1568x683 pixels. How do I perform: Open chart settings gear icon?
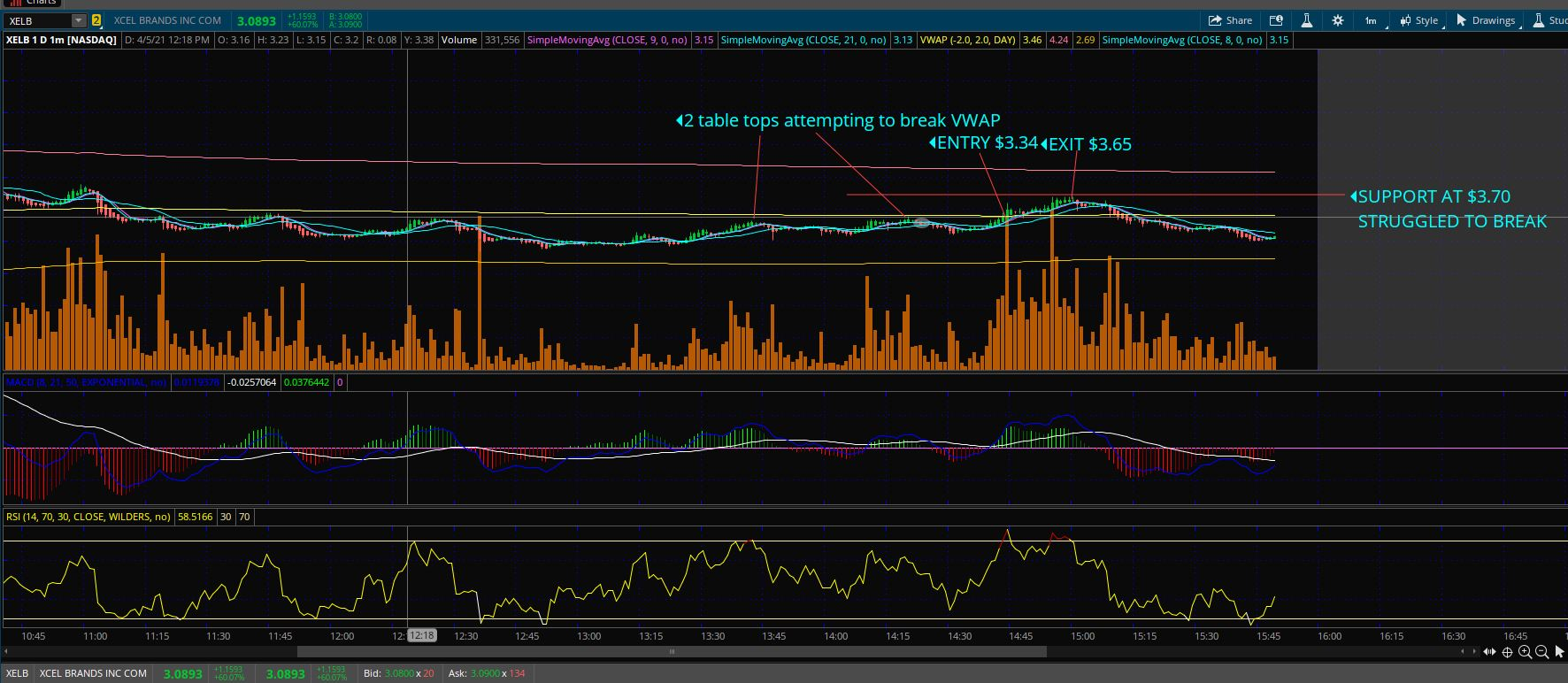[1337, 20]
